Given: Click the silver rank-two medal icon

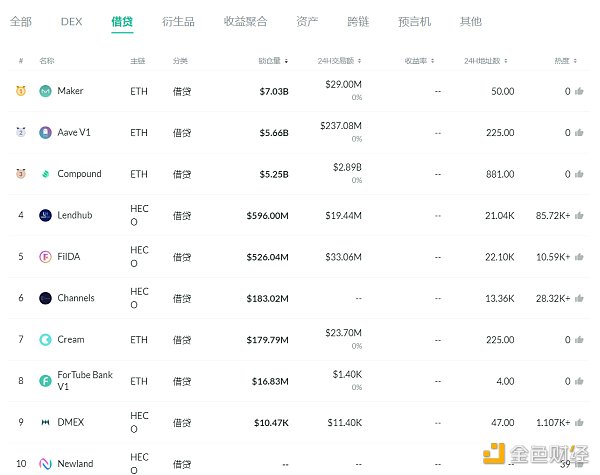Looking at the screenshot, I should point(21,132).
